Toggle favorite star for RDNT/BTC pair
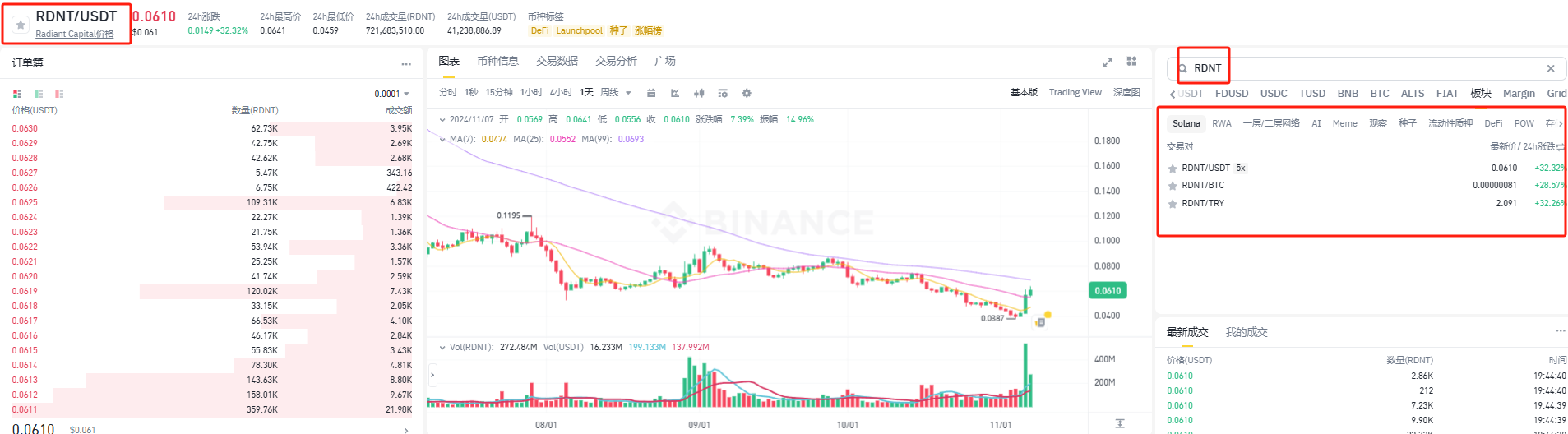The image size is (1568, 434). click(1173, 186)
